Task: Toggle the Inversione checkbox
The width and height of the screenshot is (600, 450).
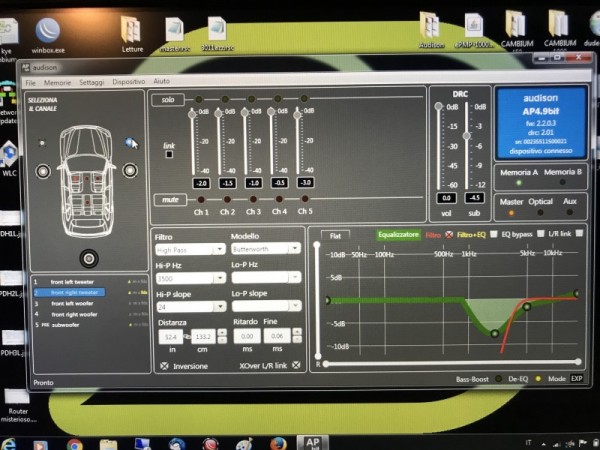Action: [164, 366]
